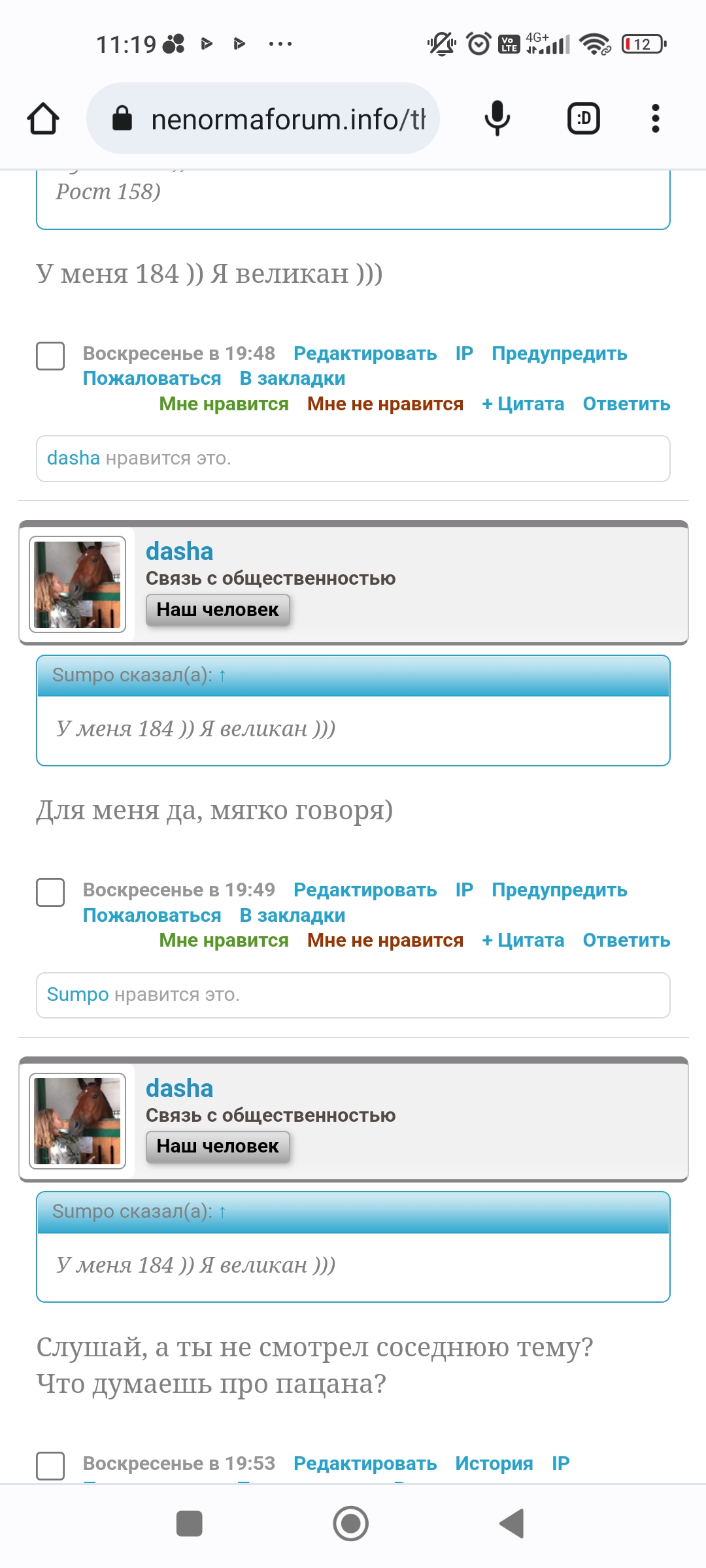Viewport: 706px width, 1568px height.
Task: Click 'История' link on the 19:53 post
Action: coord(494,1463)
